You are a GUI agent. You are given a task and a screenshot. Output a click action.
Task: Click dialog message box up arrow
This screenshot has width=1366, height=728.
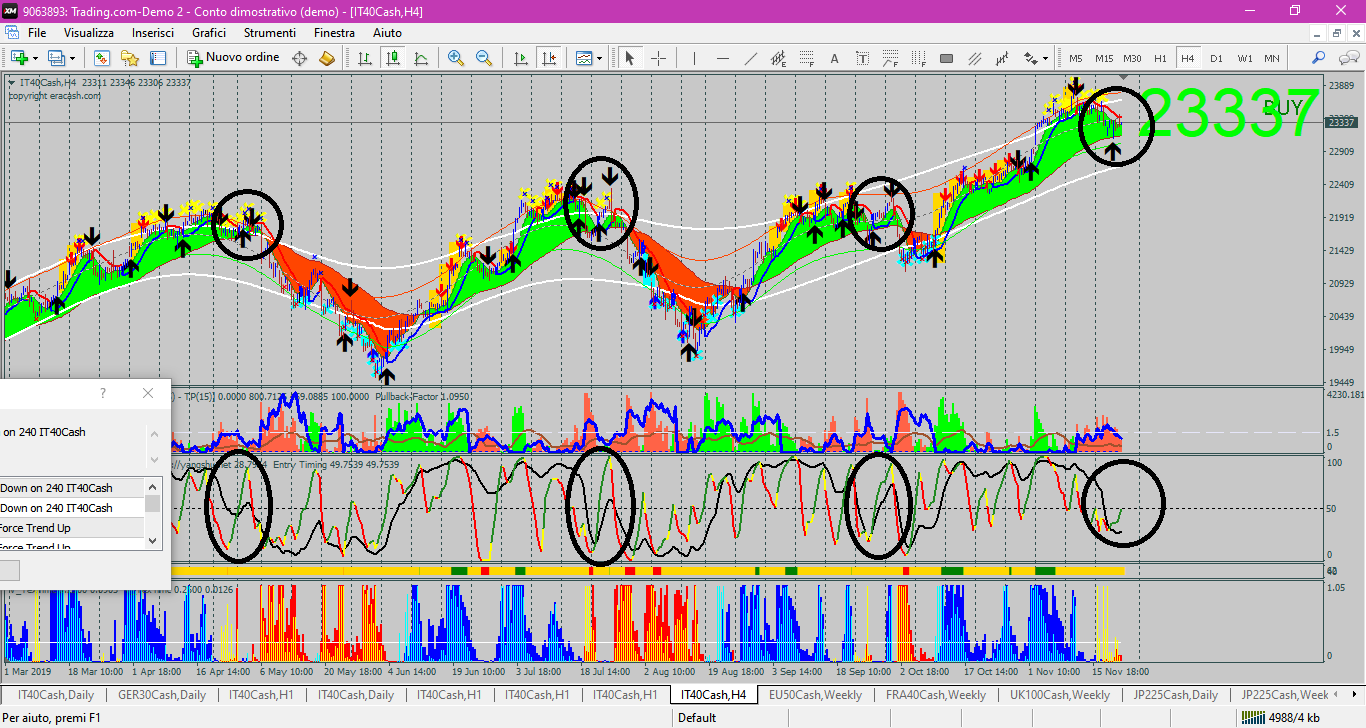tap(153, 433)
